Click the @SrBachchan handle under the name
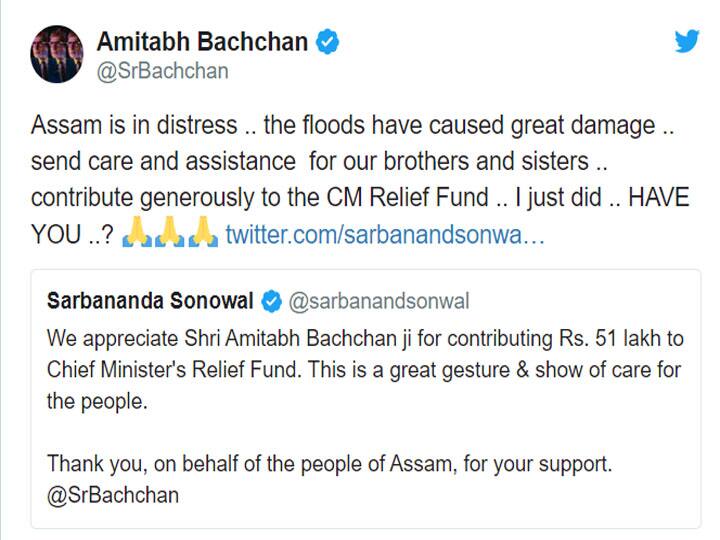This screenshot has width=720, height=540. point(162,71)
